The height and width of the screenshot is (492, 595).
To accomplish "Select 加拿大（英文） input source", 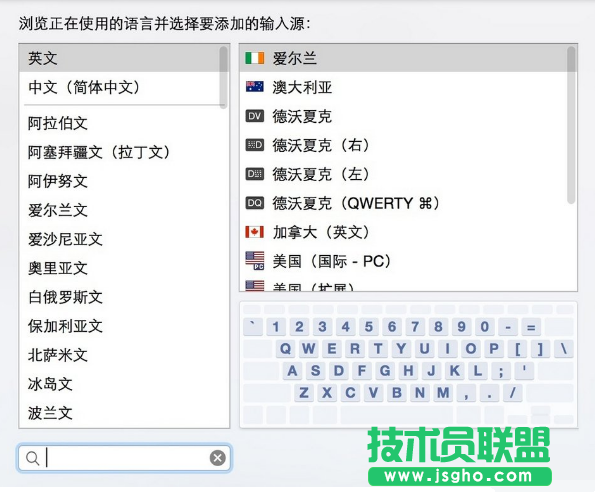I will click(408, 232).
